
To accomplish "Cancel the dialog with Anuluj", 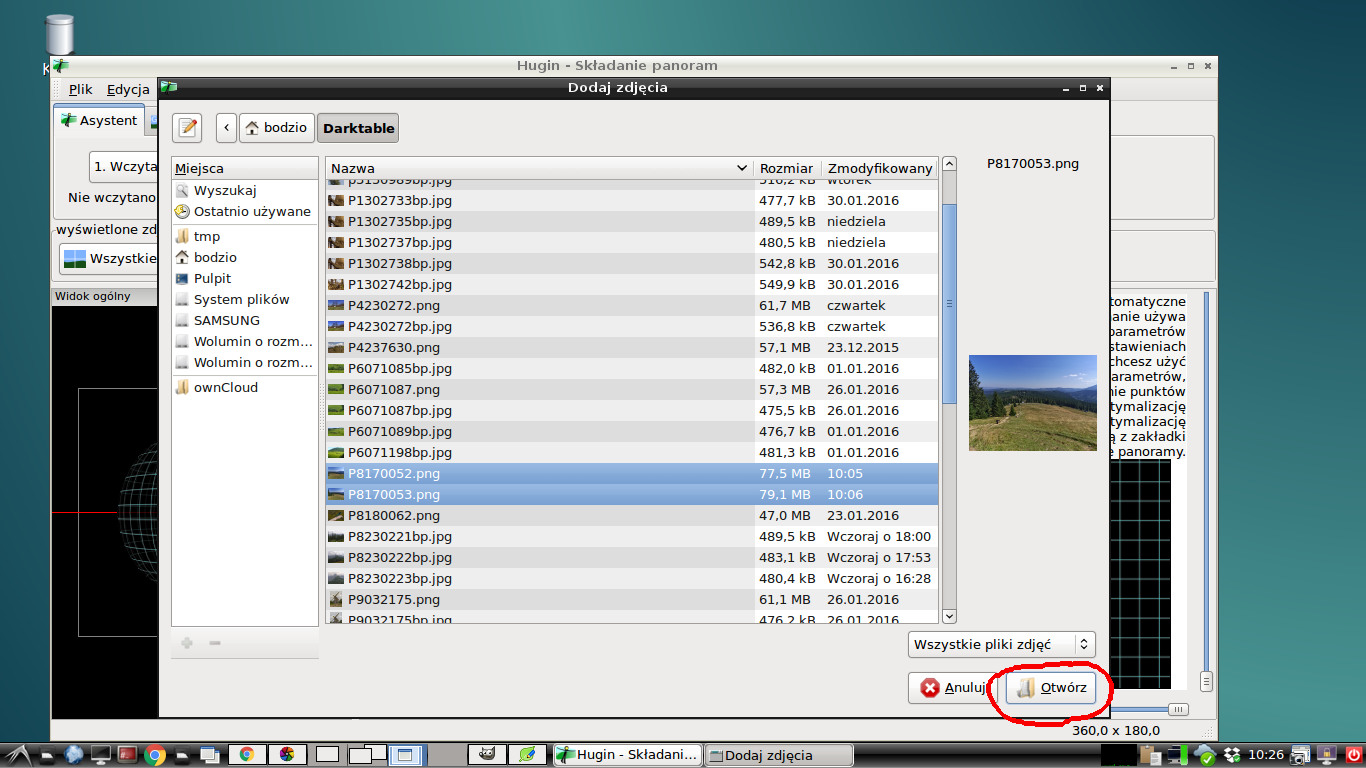I will pos(954,688).
